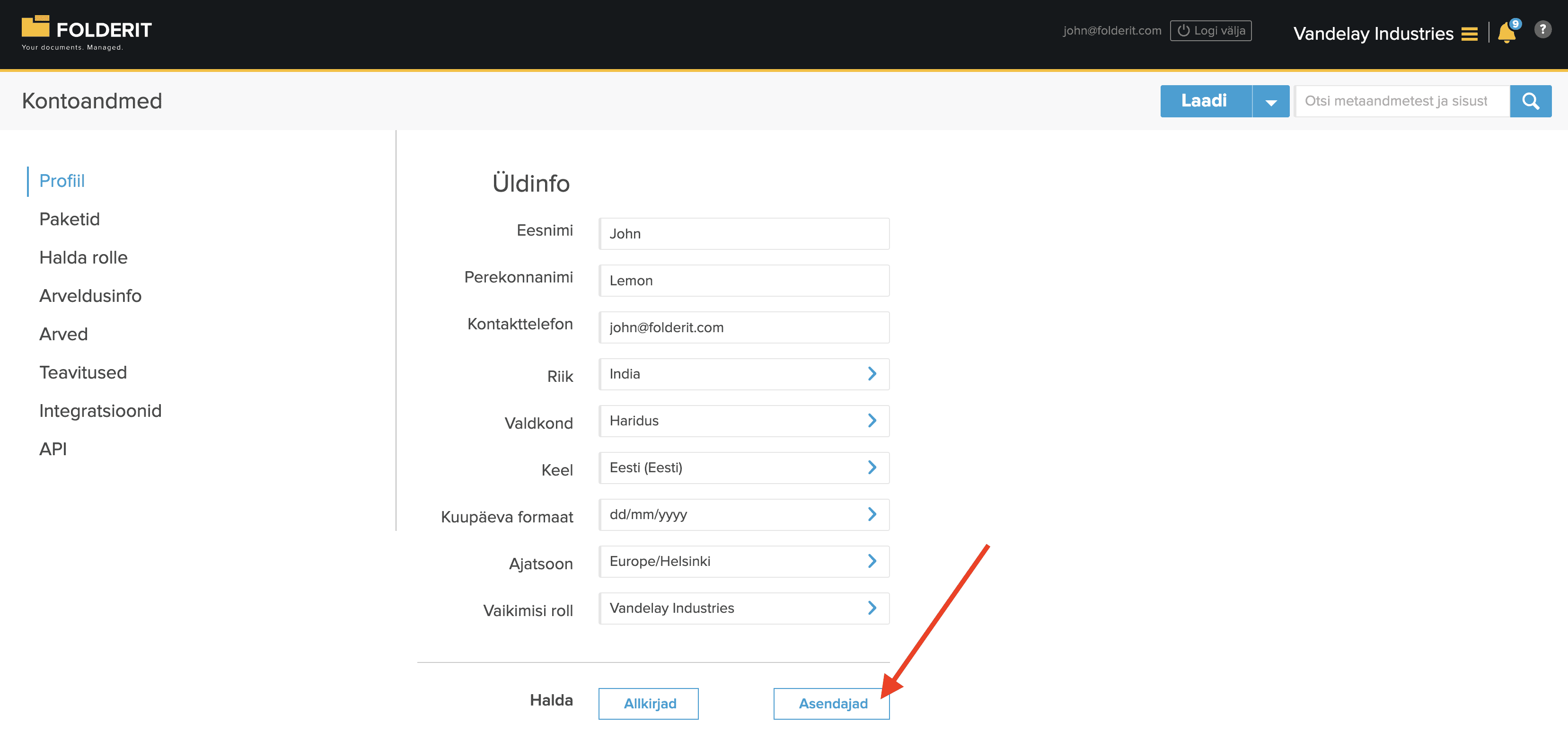
Task: Open the Valdkond dropdown showing Haridus
Action: (744, 421)
